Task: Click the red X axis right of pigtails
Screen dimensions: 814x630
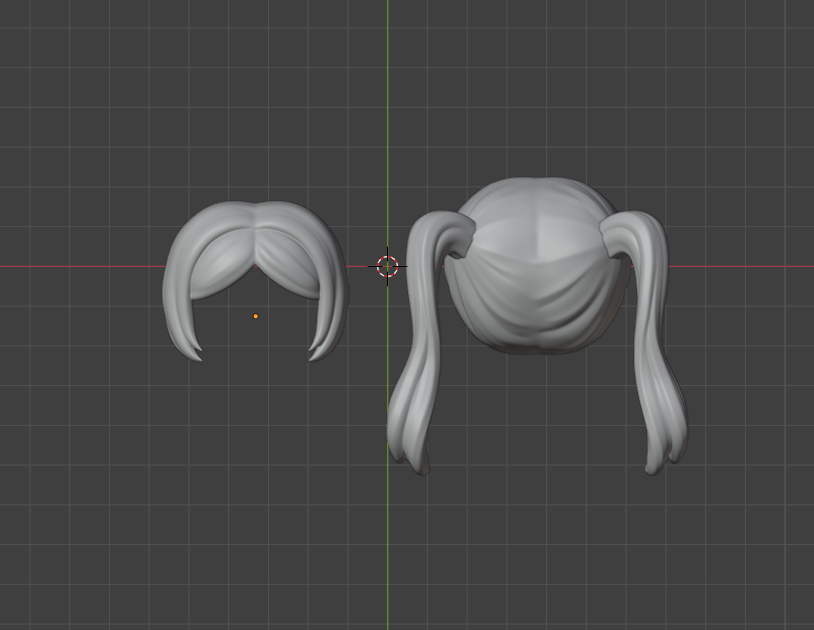Action: (750, 266)
